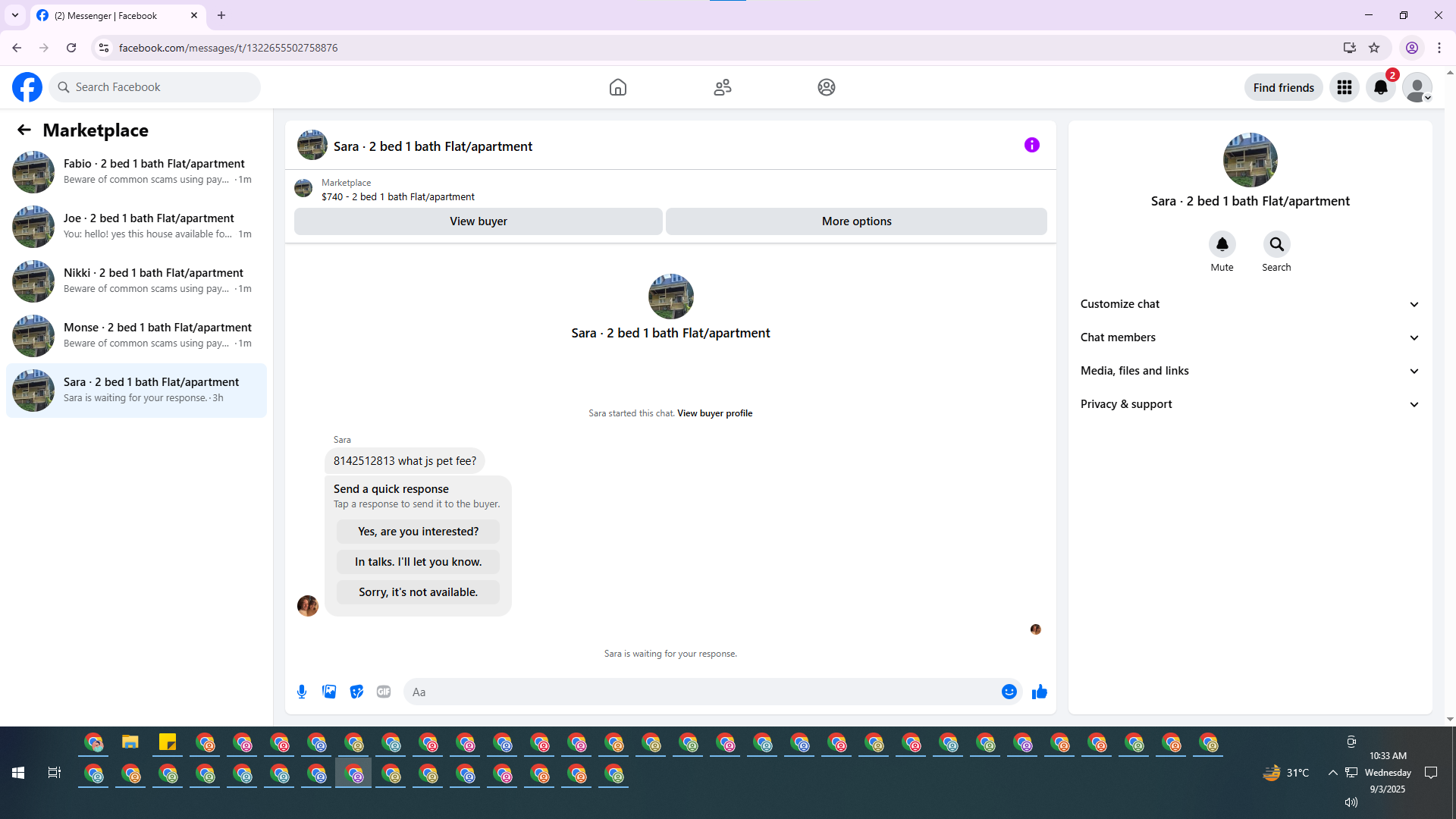The width and height of the screenshot is (1456, 819).
Task: Click the More options button
Action: coord(857,221)
